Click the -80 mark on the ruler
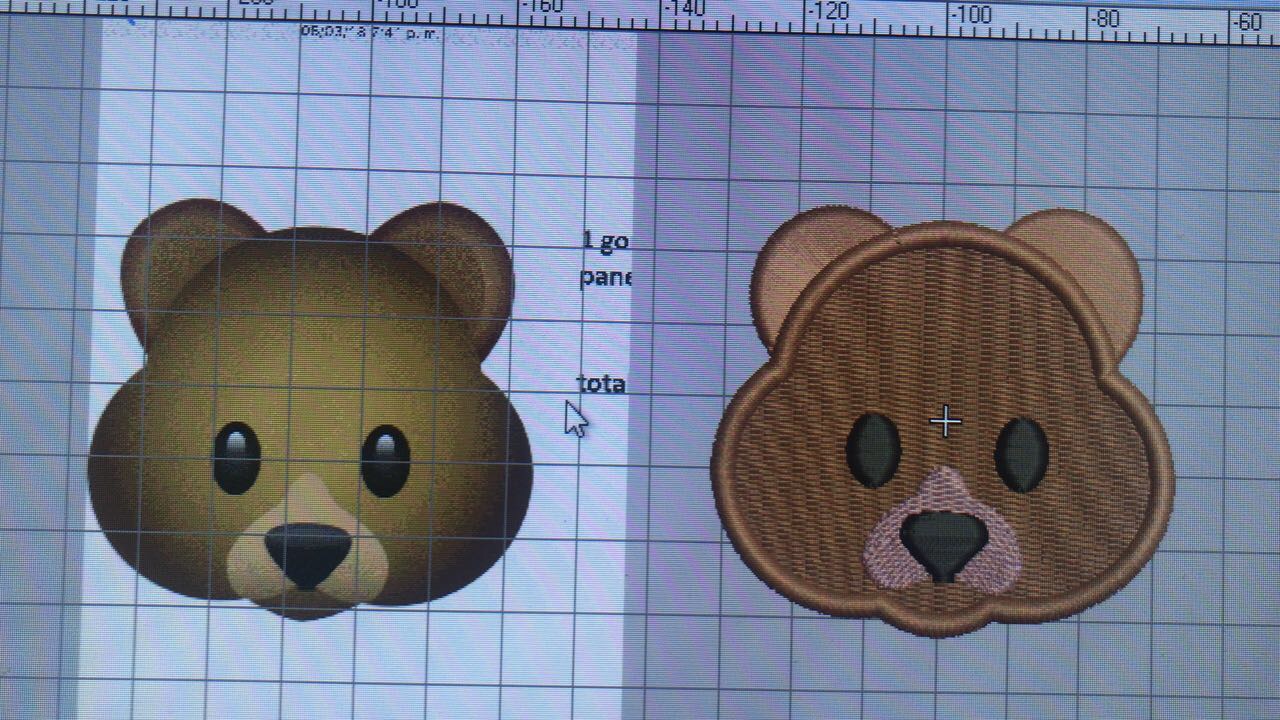The height and width of the screenshot is (720, 1280). click(1106, 19)
